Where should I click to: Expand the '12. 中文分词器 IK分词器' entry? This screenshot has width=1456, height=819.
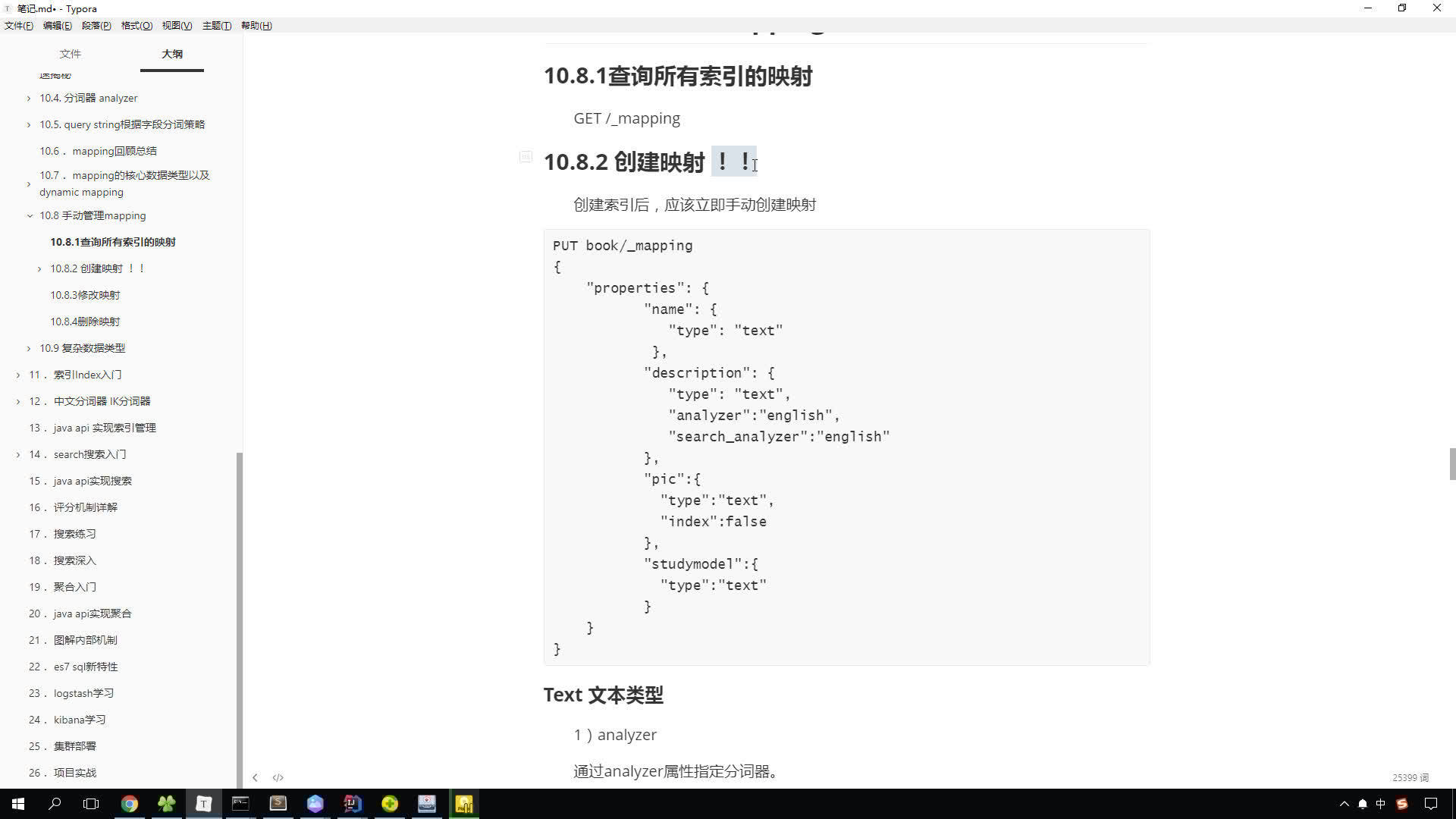pyautogui.click(x=18, y=401)
